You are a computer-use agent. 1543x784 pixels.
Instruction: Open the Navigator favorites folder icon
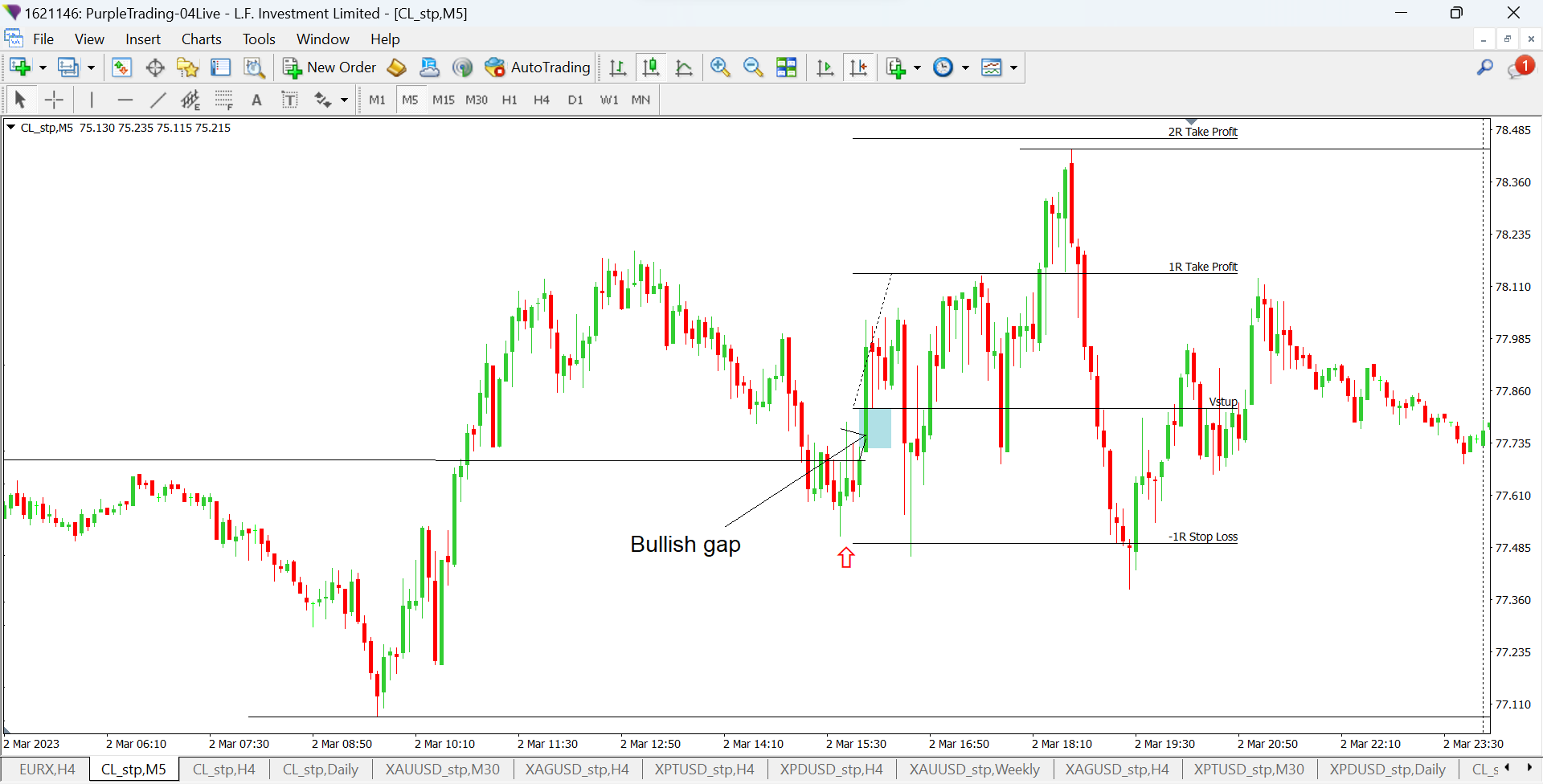point(188,67)
